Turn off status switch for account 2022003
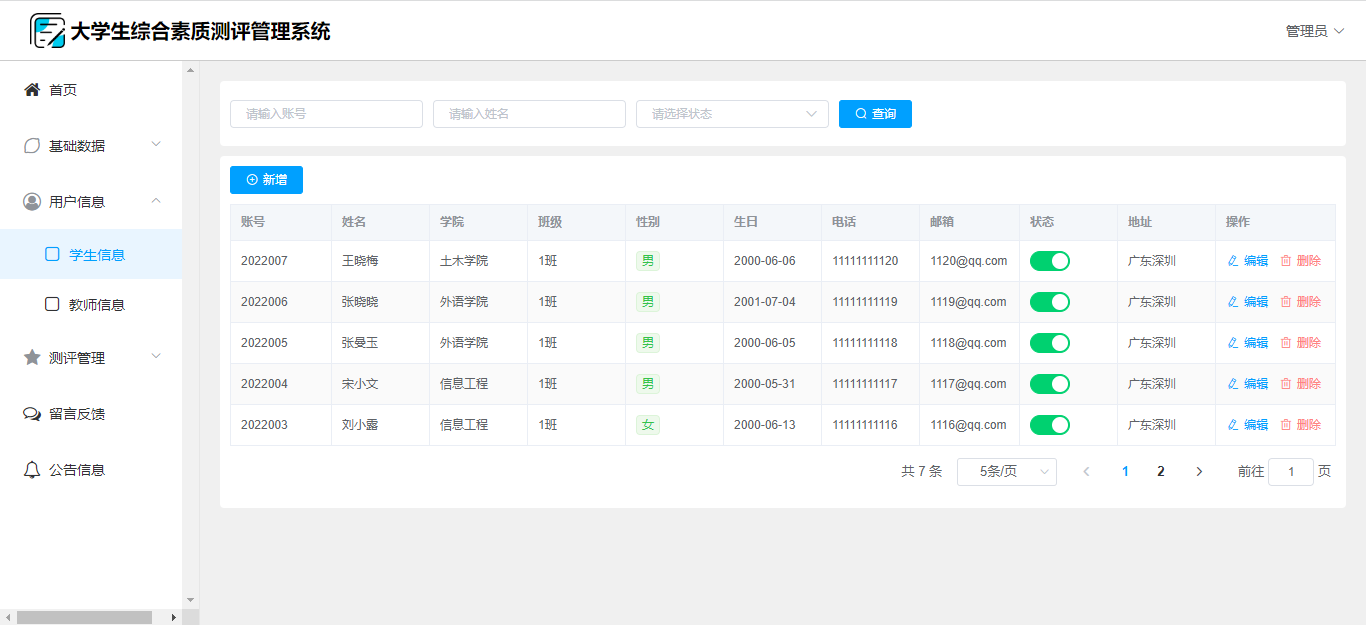 point(1049,425)
